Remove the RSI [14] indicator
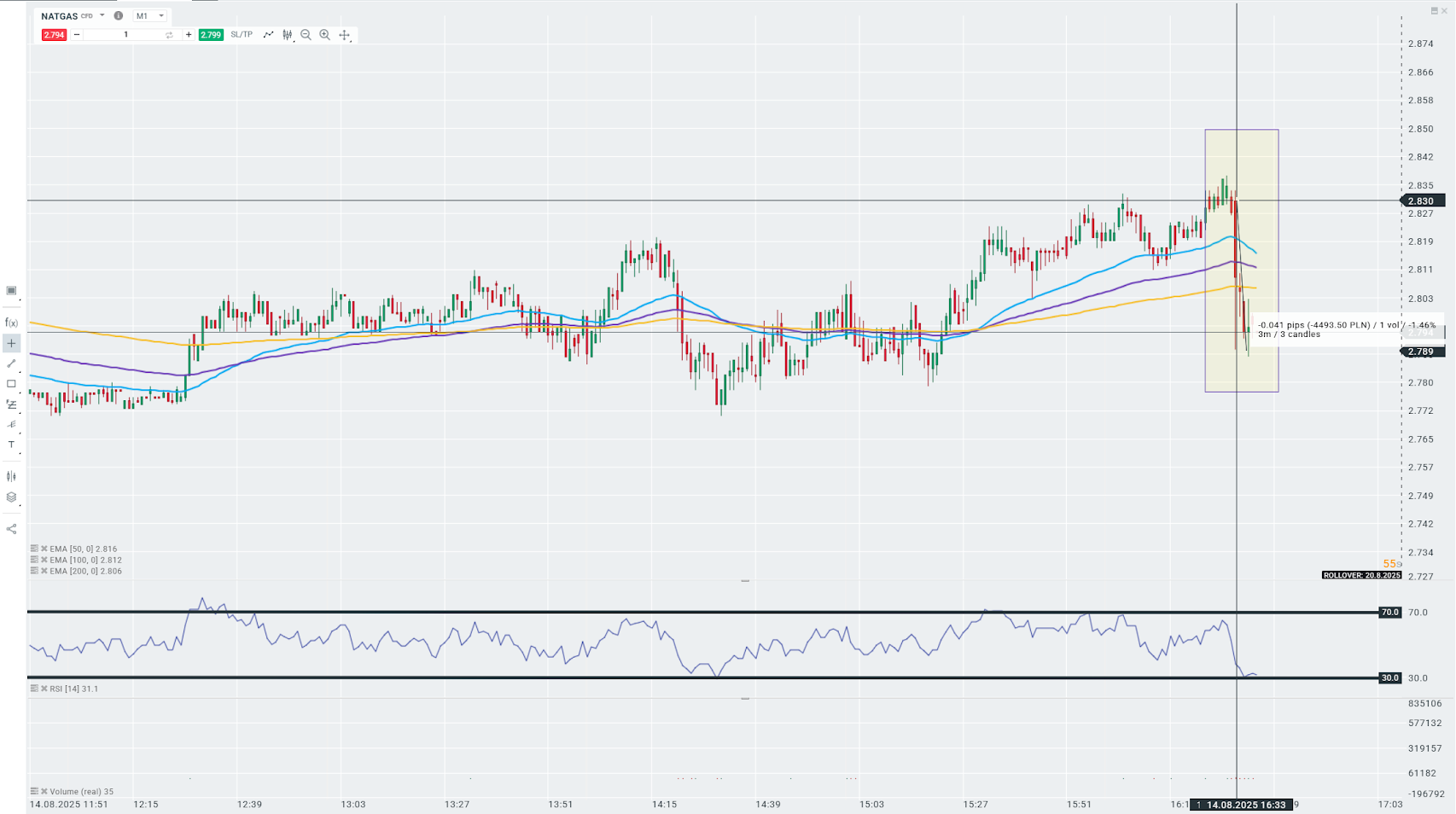The width and height of the screenshot is (1456, 814). pos(44,689)
